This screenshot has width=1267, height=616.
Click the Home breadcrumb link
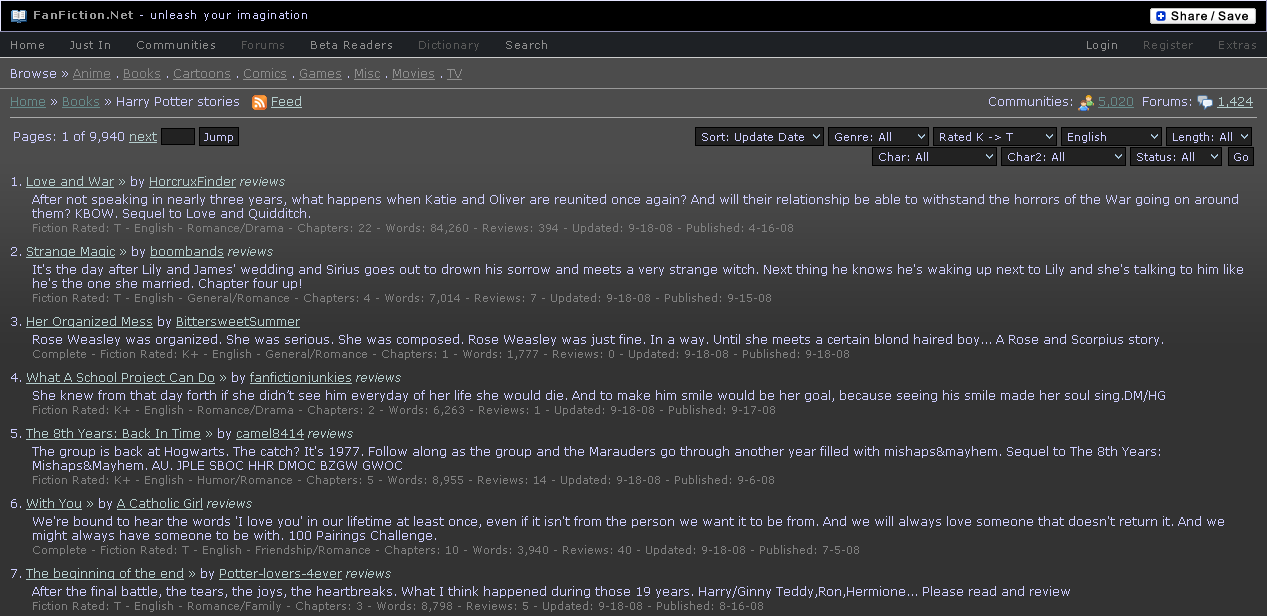pos(28,102)
